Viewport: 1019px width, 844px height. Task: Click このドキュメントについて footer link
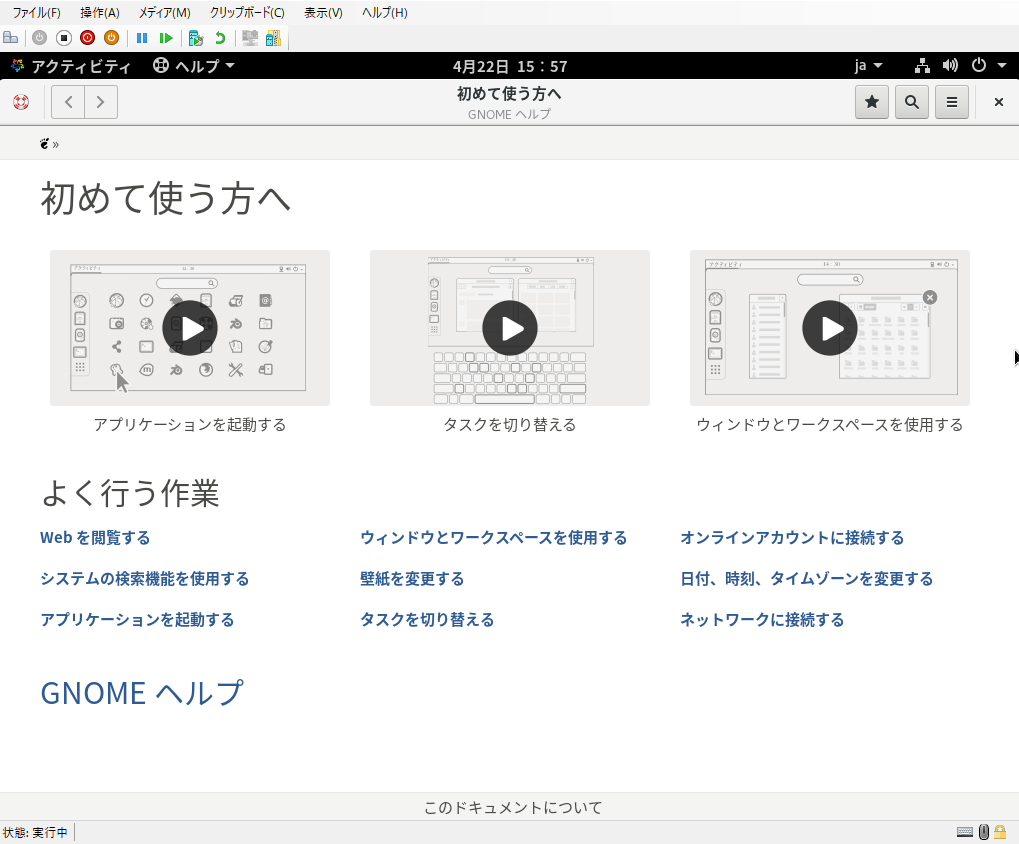513,808
